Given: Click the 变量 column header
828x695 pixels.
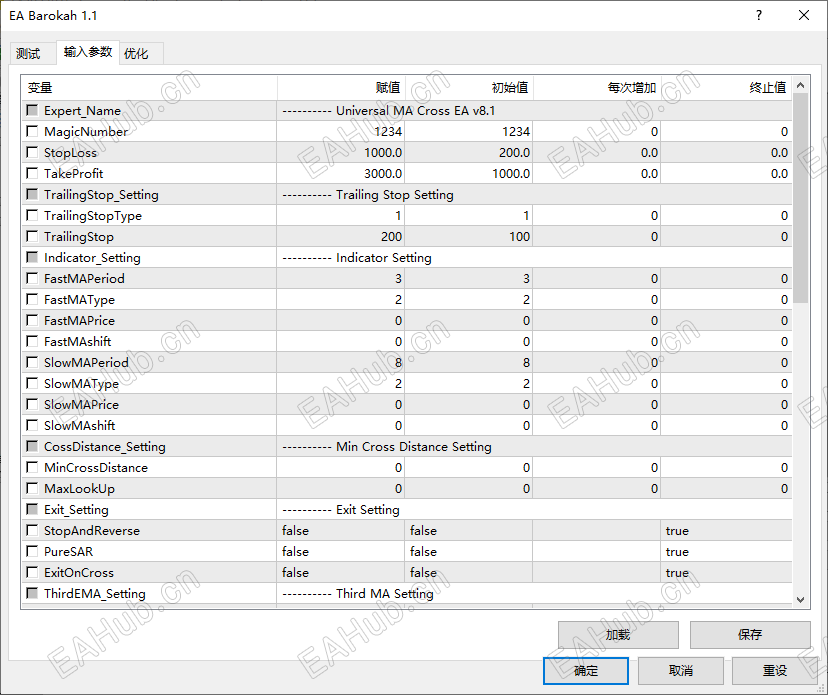Looking at the screenshot, I should (x=149, y=88).
